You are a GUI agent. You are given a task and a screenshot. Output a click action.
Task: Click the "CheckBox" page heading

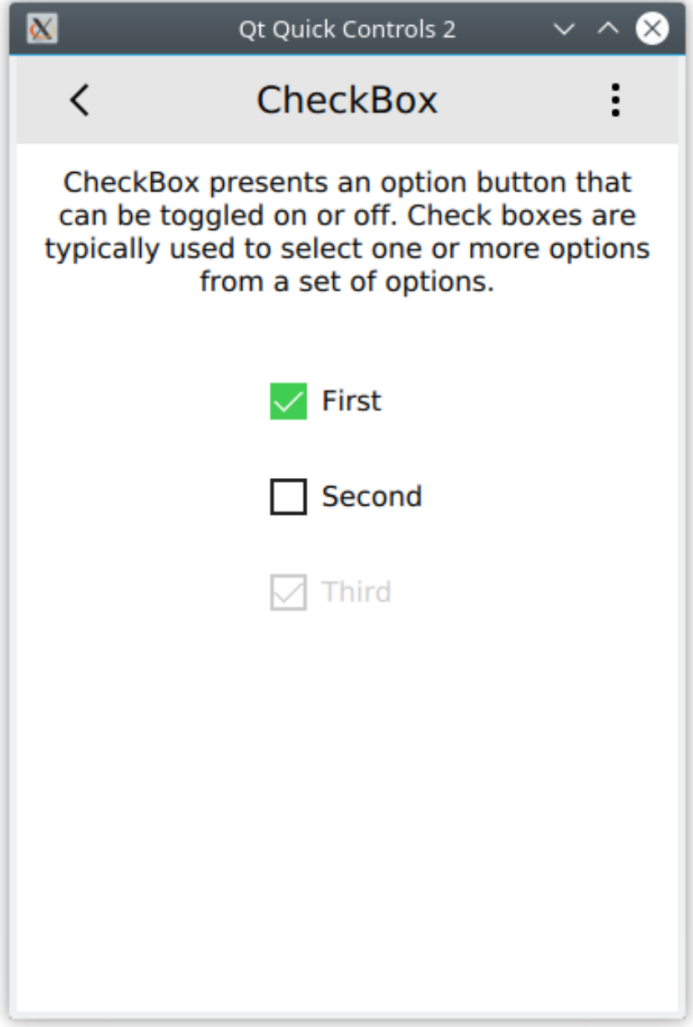pyautogui.click(x=347, y=100)
